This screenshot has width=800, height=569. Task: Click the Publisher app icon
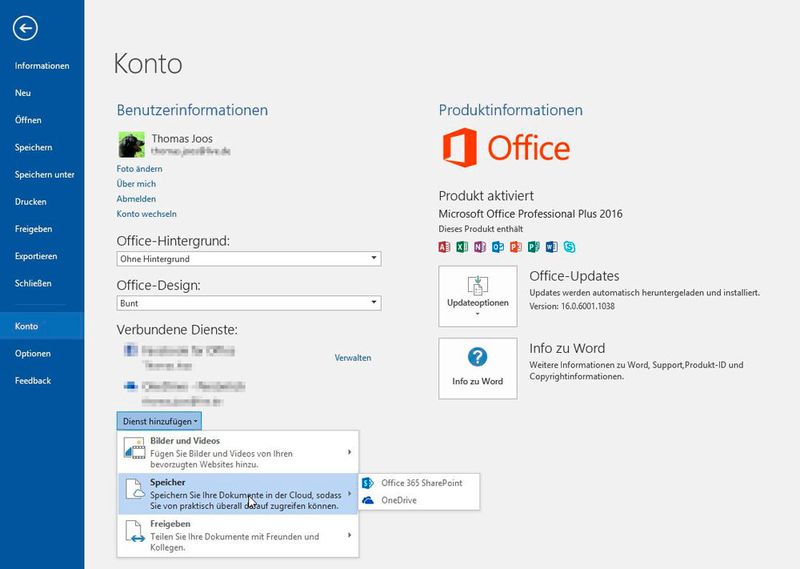pos(534,247)
